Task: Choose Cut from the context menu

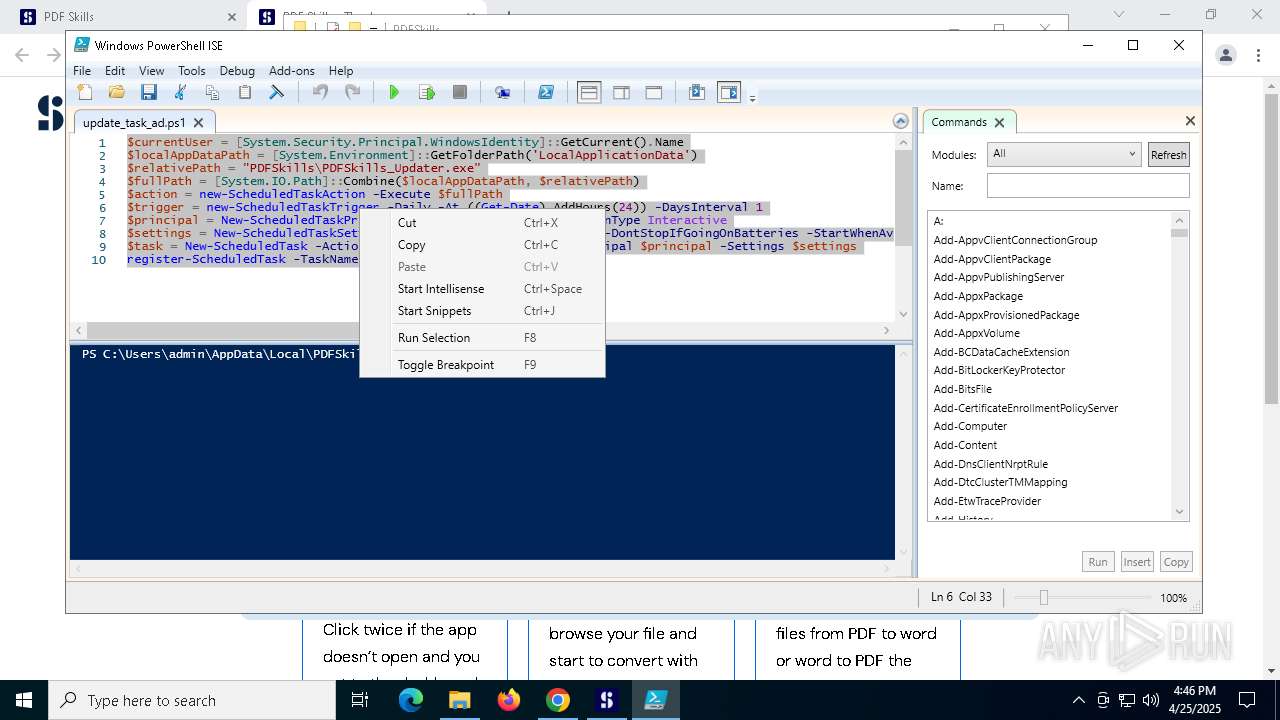Action: pyautogui.click(x=482, y=223)
